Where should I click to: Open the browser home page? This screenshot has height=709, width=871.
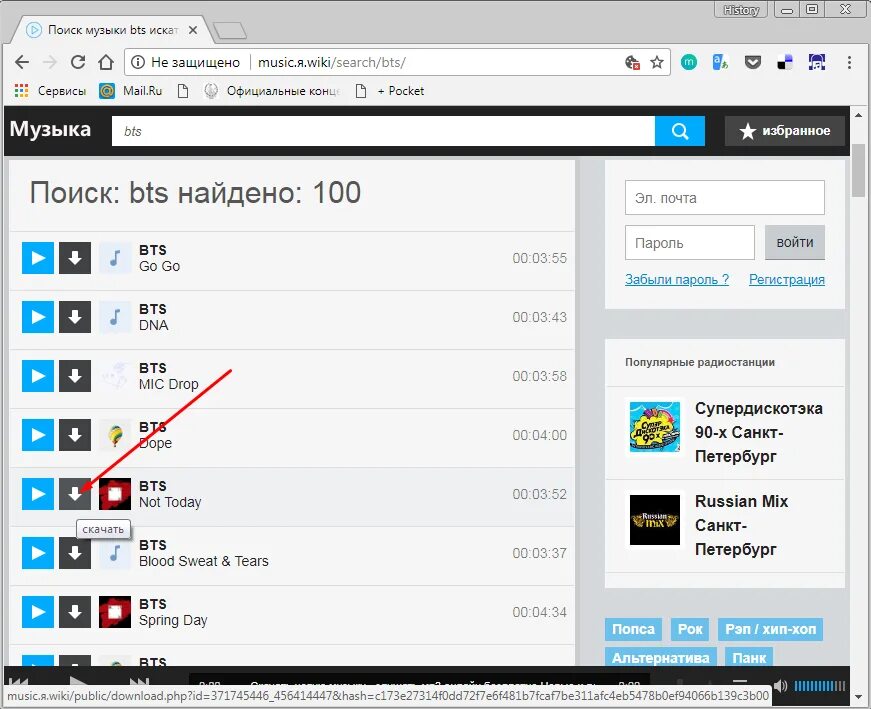(x=106, y=62)
